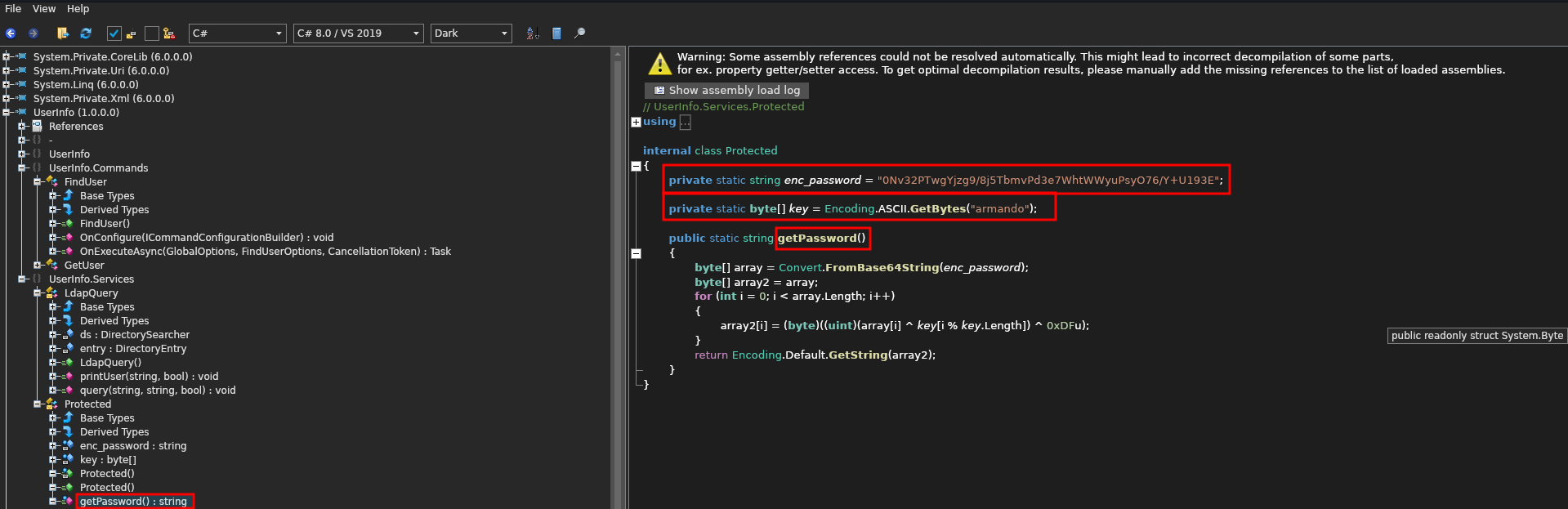Click the blue book icon in toolbar
The height and width of the screenshot is (509, 1568).
pos(556,33)
